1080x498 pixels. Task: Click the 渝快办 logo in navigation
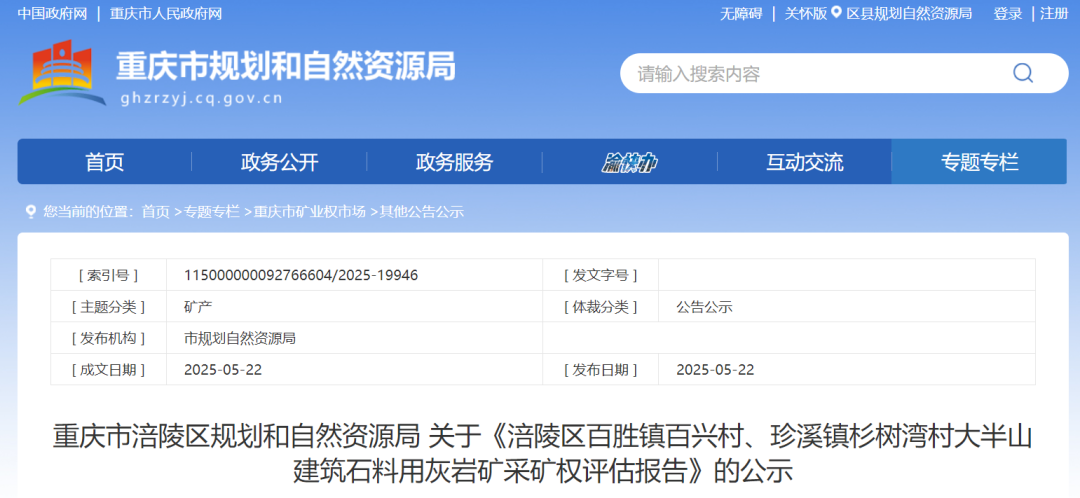click(629, 163)
